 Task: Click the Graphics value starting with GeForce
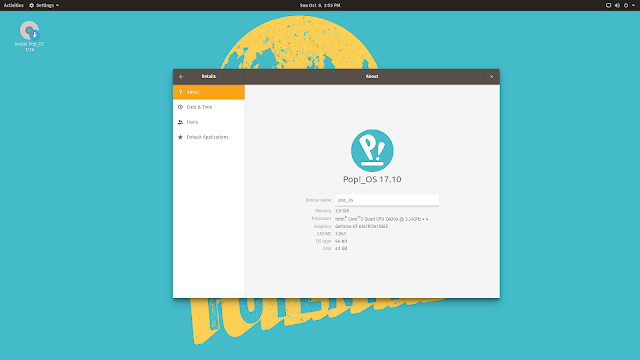[362, 226]
